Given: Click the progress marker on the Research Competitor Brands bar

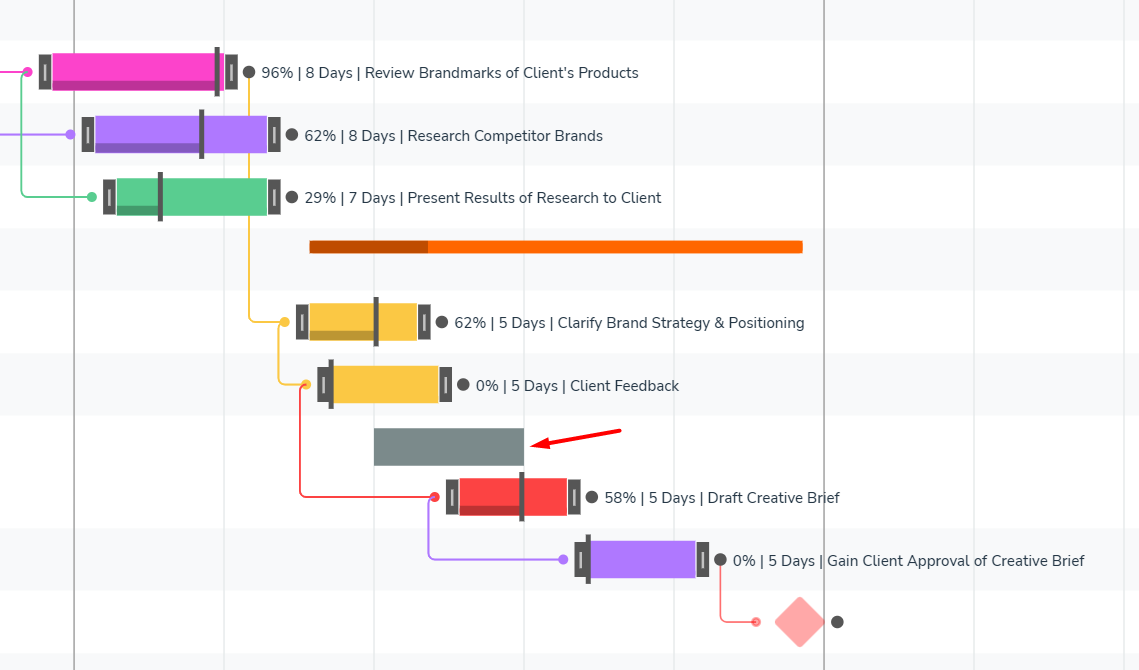Looking at the screenshot, I should coord(202,135).
